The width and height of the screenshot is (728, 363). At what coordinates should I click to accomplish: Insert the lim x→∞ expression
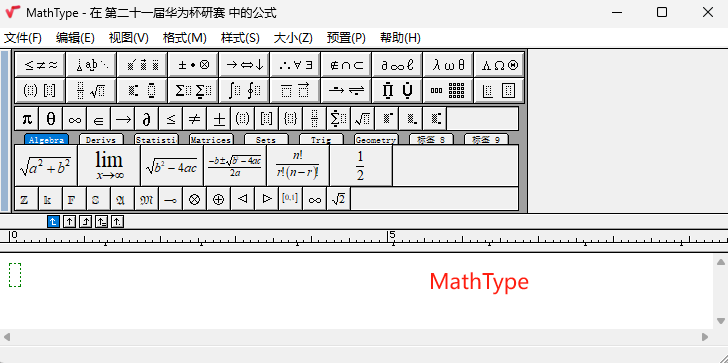point(109,165)
